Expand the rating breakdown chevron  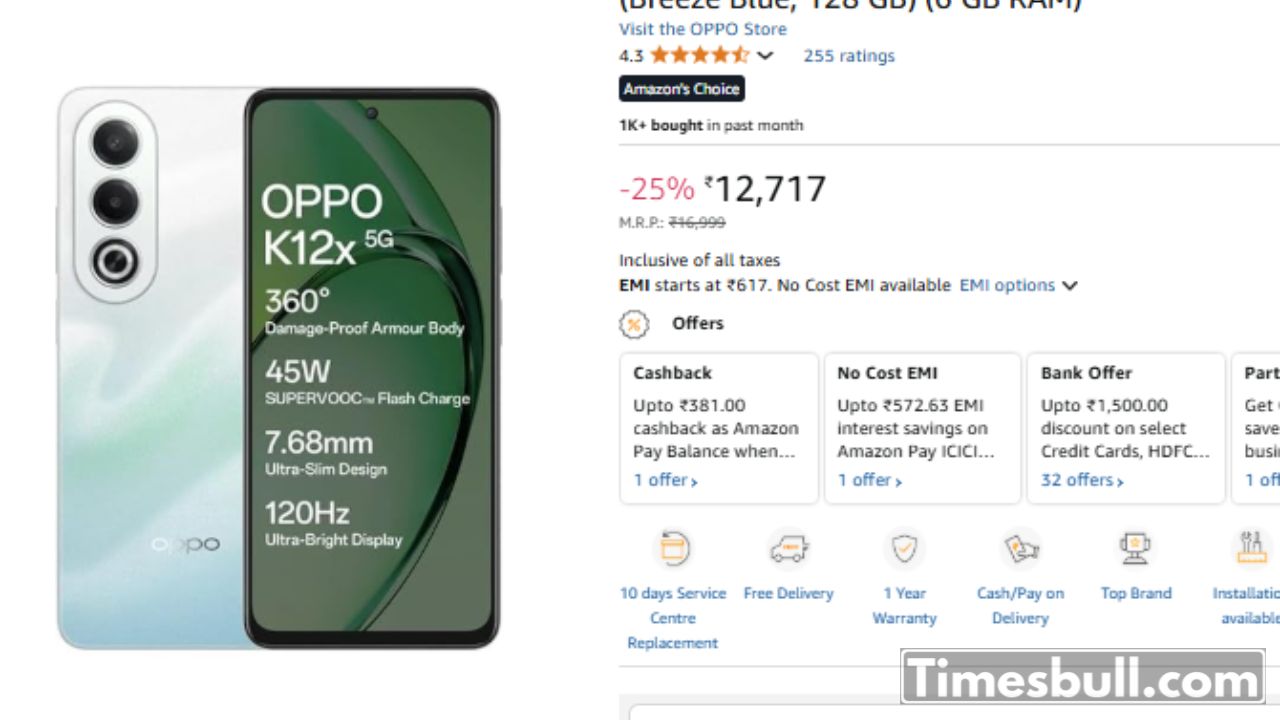765,56
